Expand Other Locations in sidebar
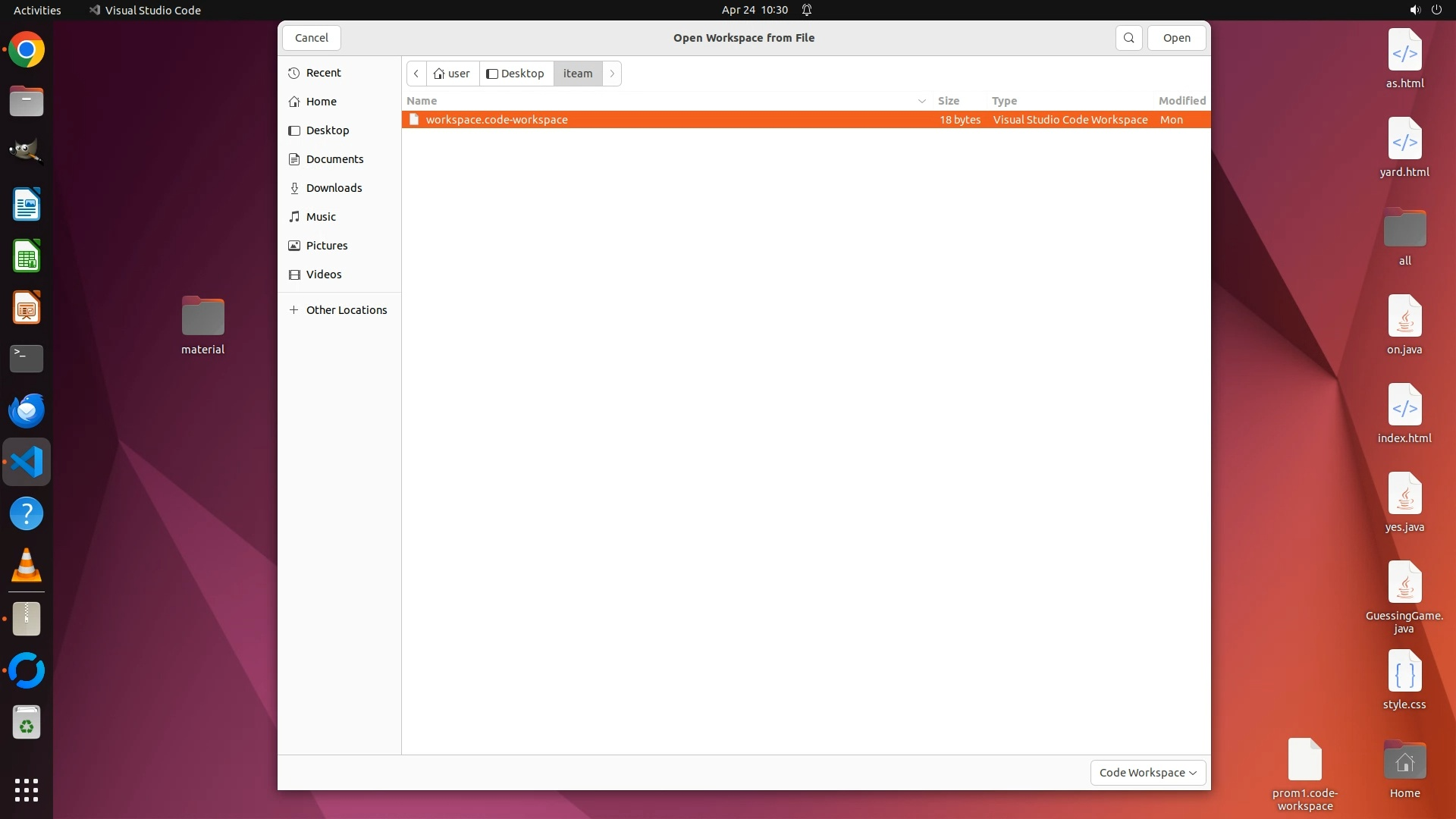 pyautogui.click(x=346, y=310)
